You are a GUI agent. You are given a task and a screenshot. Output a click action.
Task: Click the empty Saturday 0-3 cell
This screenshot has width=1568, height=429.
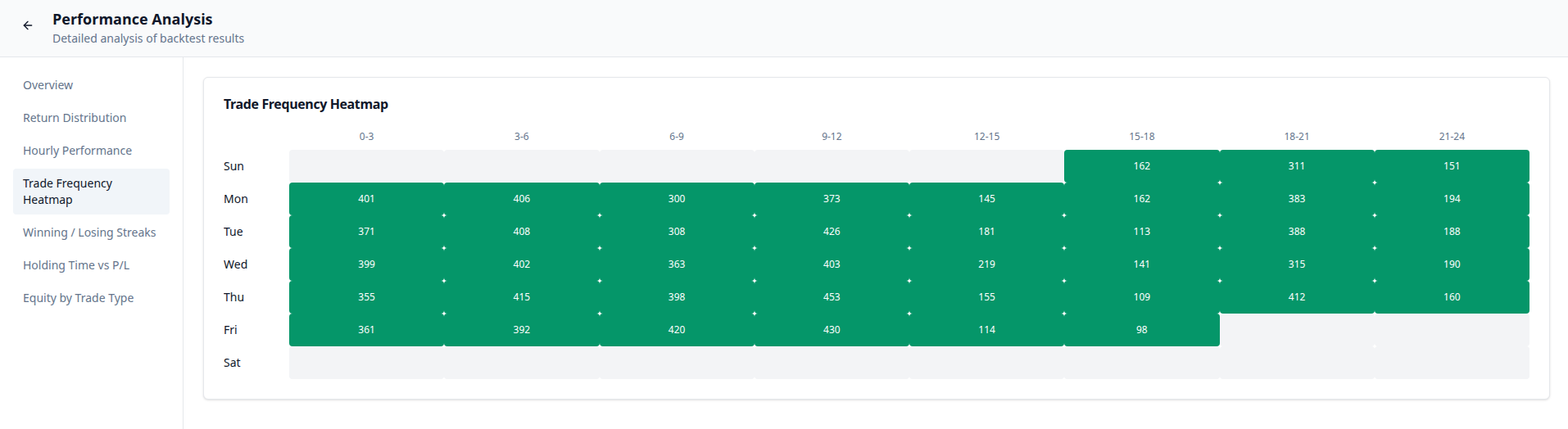point(366,363)
